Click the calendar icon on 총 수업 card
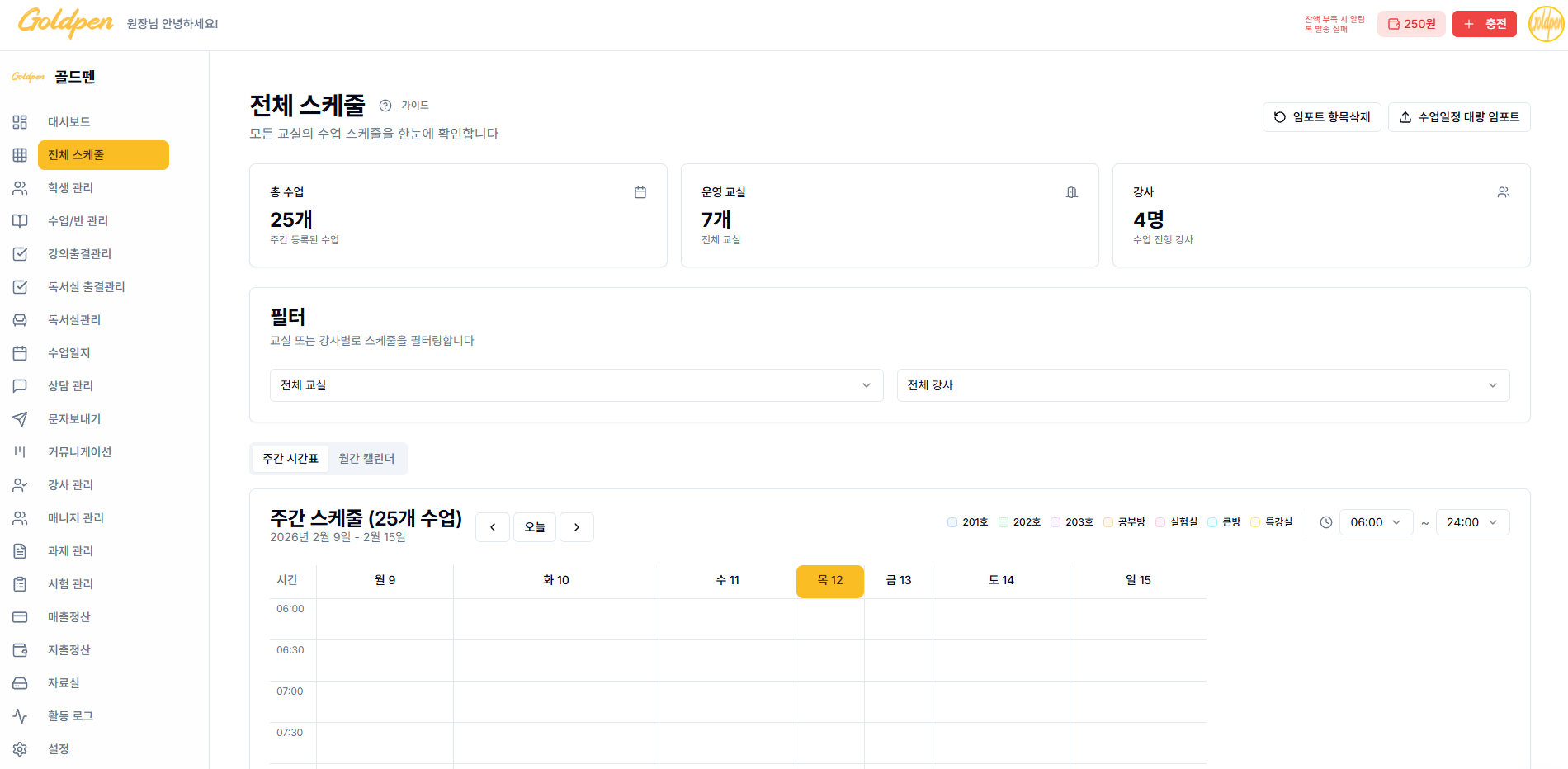 pyautogui.click(x=640, y=191)
